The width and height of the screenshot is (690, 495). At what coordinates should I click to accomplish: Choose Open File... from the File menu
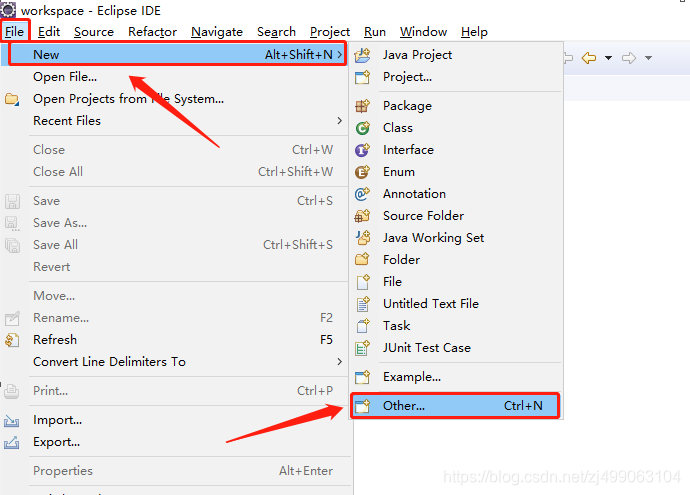point(176,77)
